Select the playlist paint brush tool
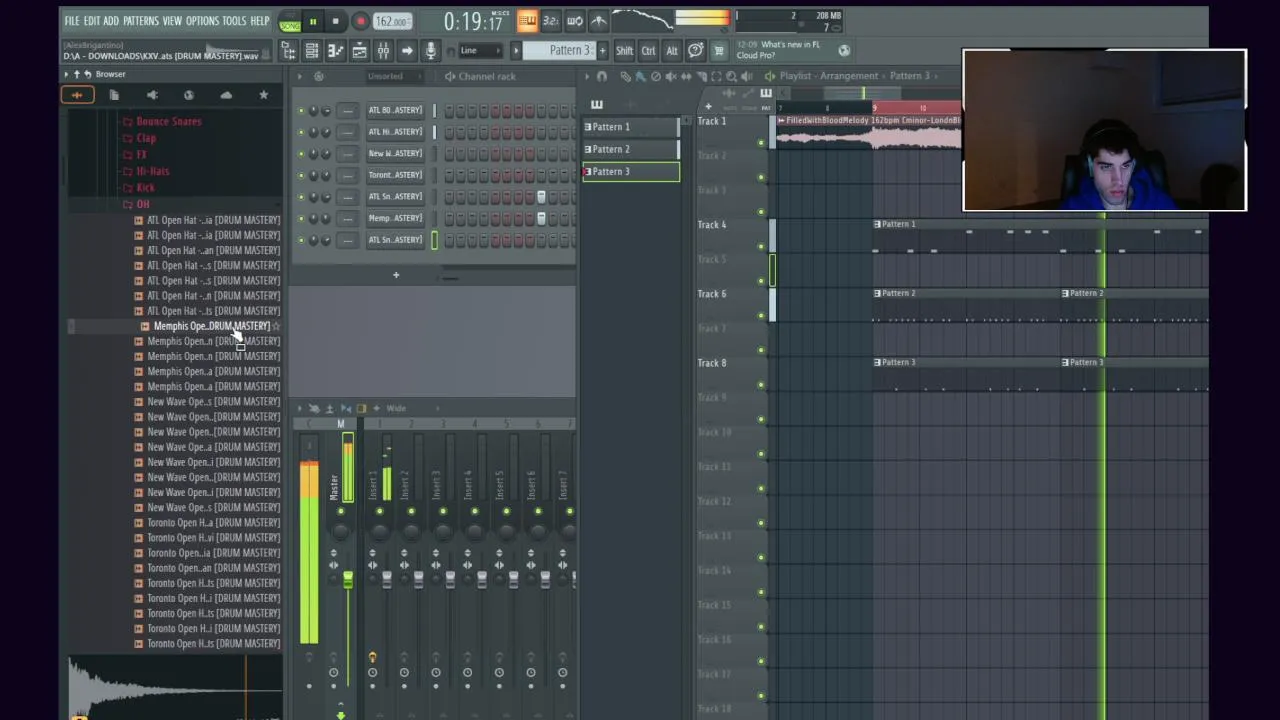1280x720 pixels. tap(640, 76)
